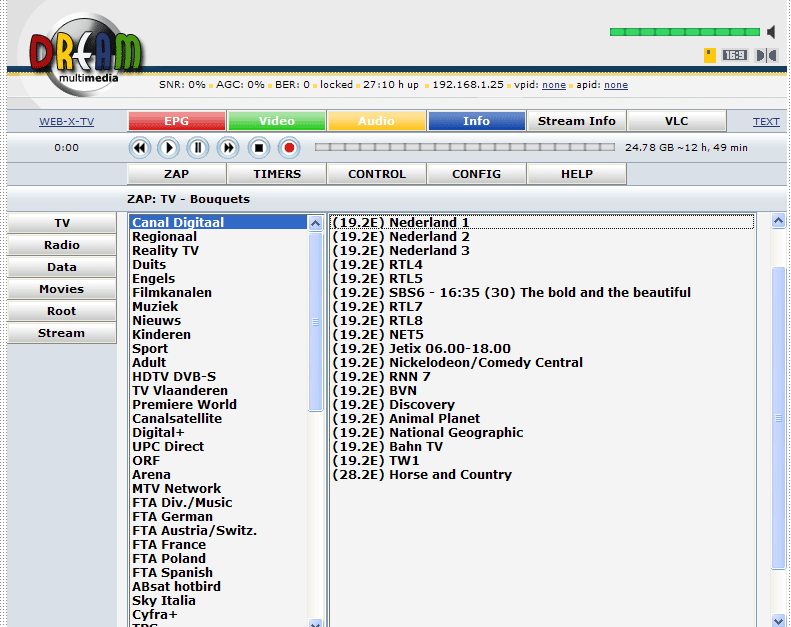
Task: Adjust the green volume level bar
Action: point(685,32)
